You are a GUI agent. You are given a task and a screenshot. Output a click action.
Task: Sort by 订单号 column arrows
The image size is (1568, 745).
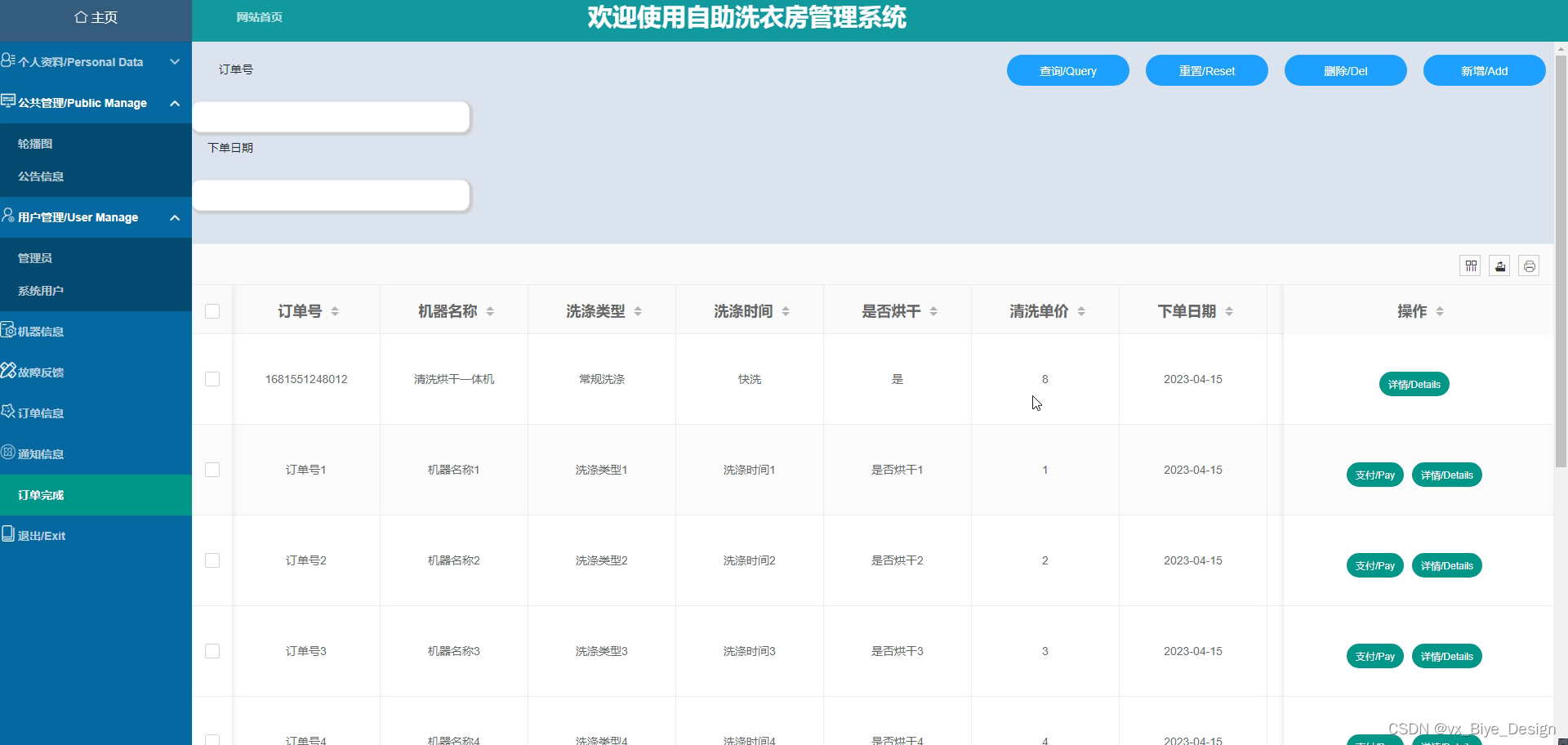[335, 311]
